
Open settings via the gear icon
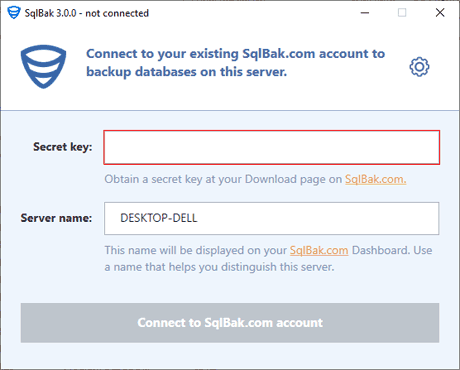(419, 67)
